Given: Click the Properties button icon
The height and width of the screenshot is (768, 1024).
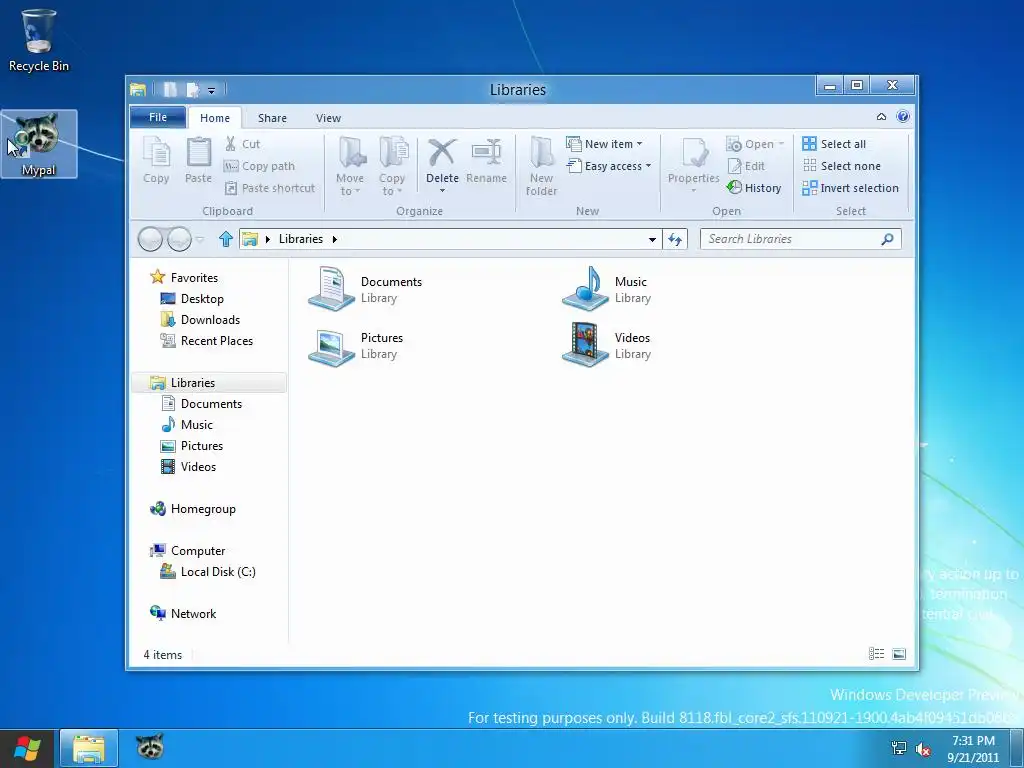Looking at the screenshot, I should pyautogui.click(x=694, y=154).
